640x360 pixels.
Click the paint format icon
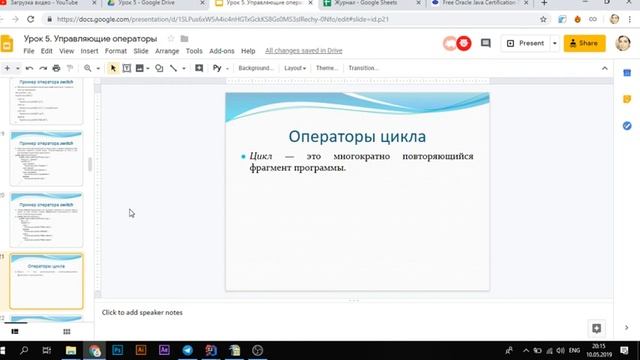click(x=70, y=68)
